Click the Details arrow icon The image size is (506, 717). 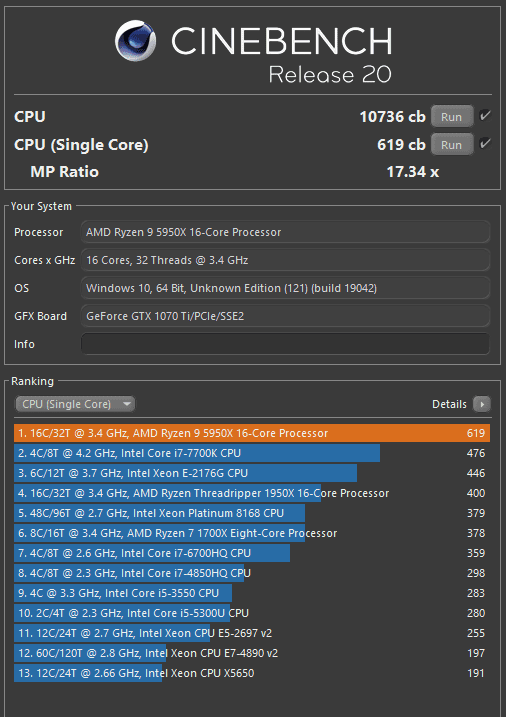click(x=482, y=404)
